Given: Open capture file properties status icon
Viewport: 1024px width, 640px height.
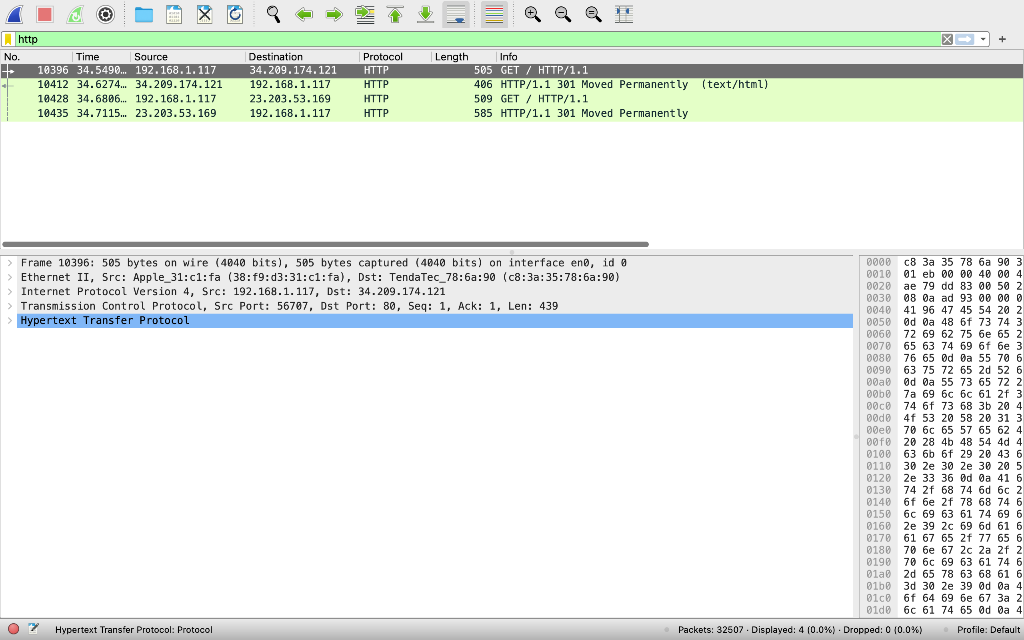Looking at the screenshot, I should [33, 630].
